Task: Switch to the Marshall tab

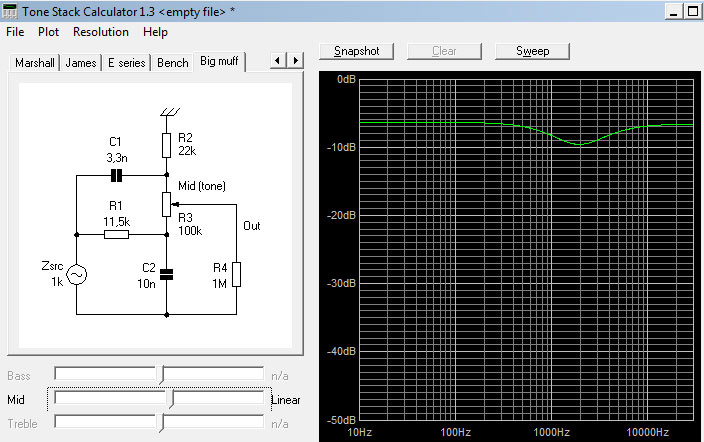Action: pos(35,63)
